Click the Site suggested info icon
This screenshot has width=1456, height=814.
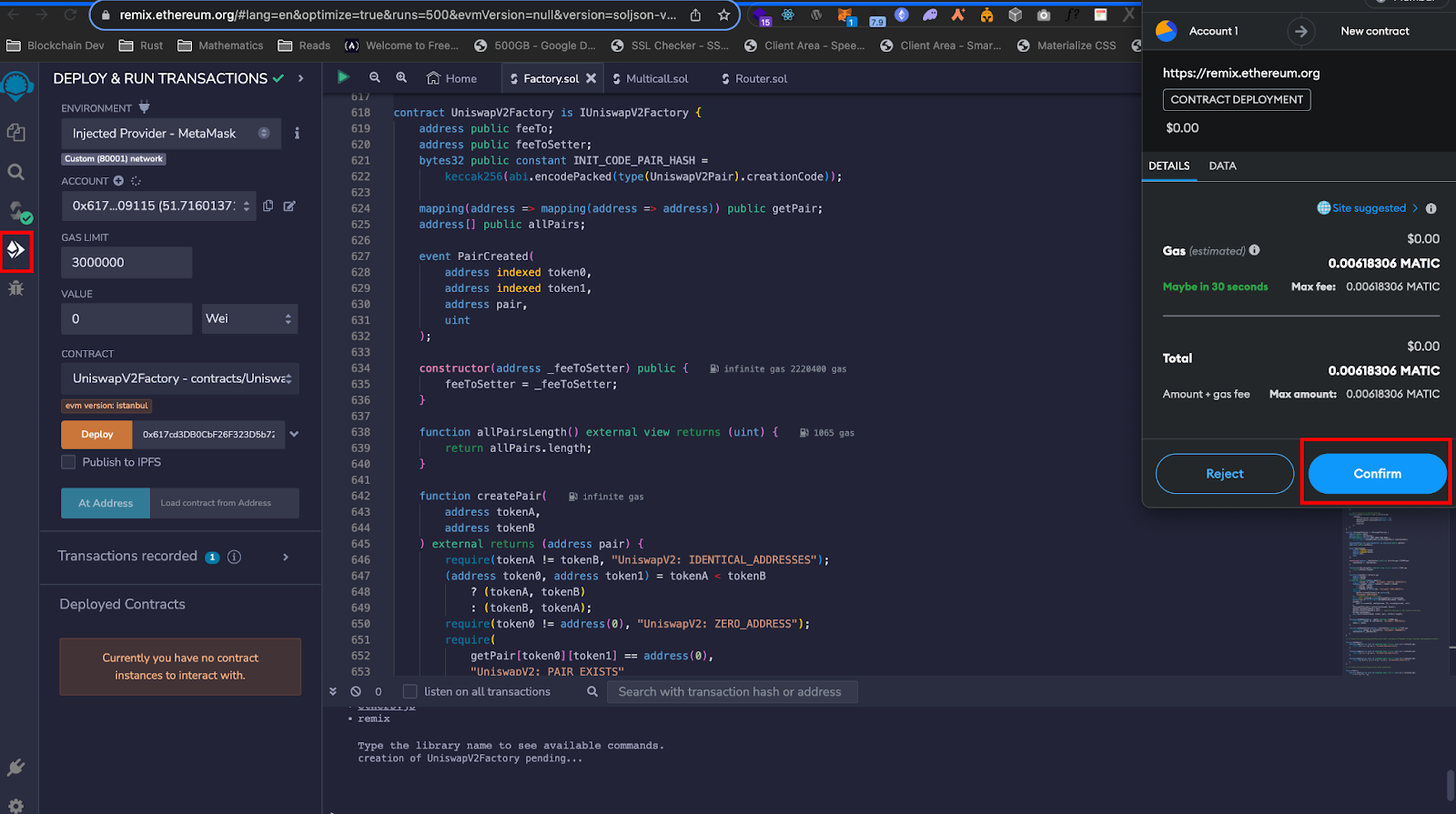pyautogui.click(x=1431, y=208)
